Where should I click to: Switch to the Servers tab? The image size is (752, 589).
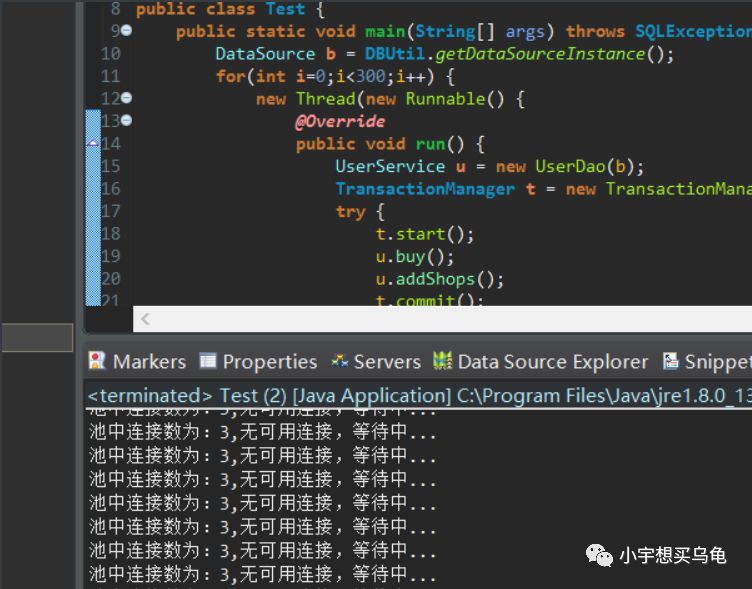click(x=376, y=362)
